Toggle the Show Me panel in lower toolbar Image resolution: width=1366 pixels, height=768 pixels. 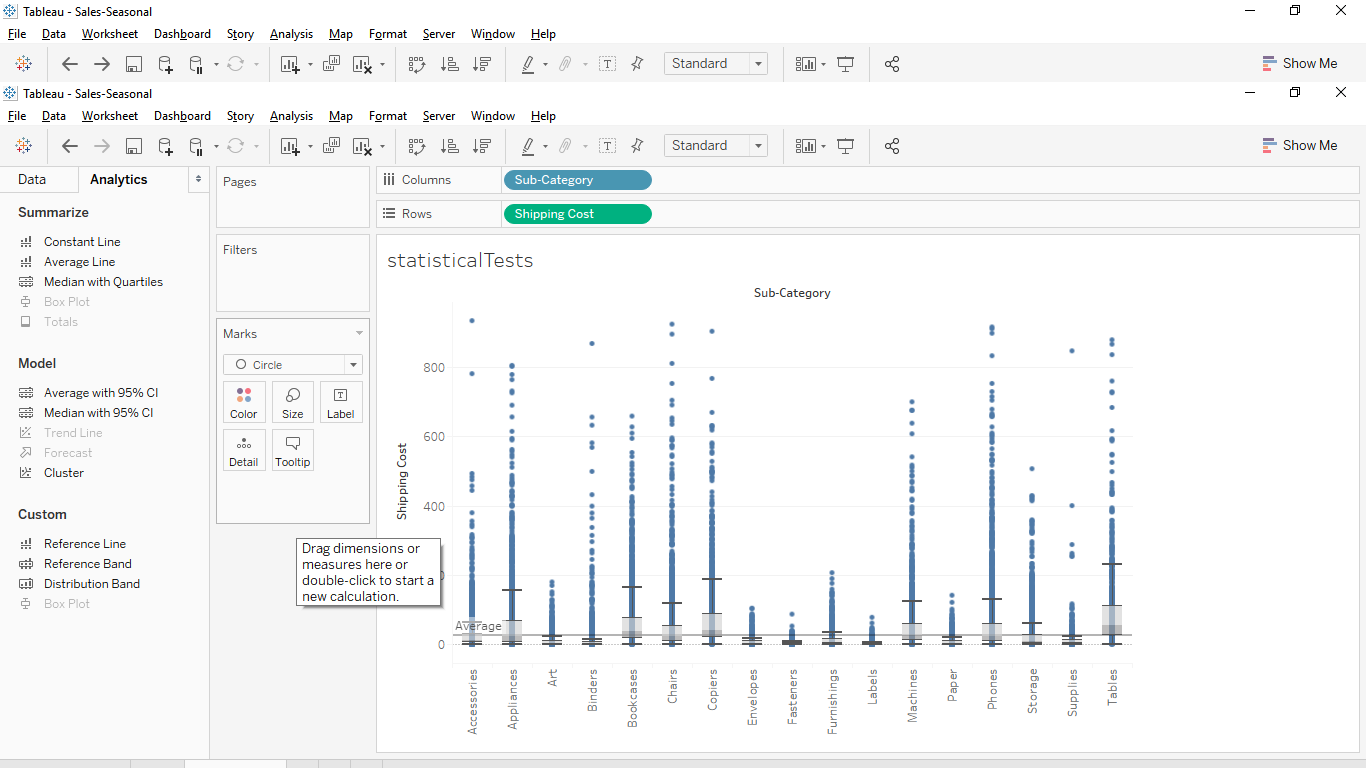click(x=1299, y=146)
